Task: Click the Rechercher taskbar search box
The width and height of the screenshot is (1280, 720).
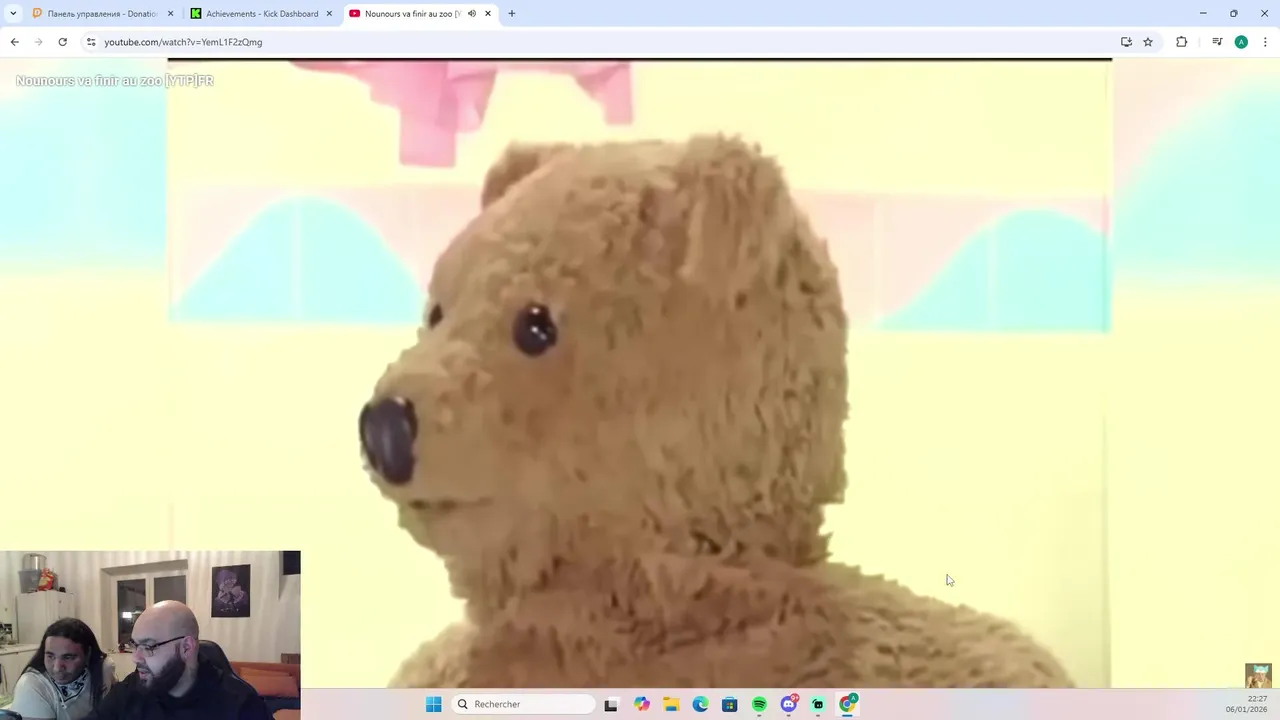Action: tap(522, 704)
